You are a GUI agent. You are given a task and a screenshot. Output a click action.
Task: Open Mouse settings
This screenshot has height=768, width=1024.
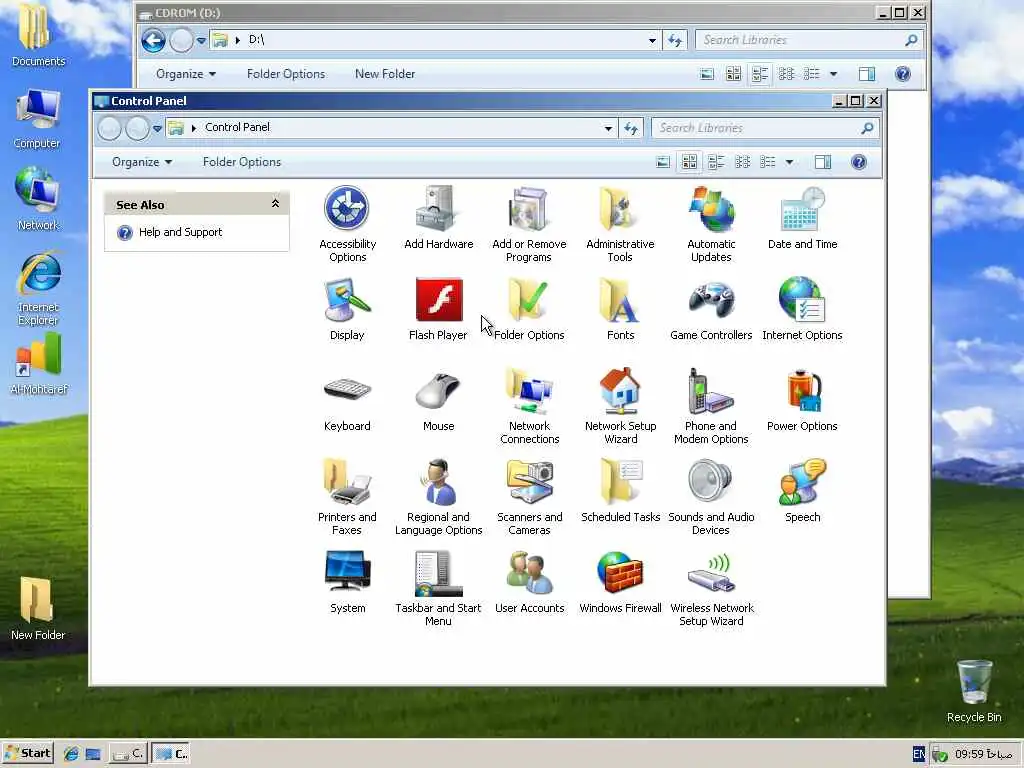click(x=438, y=400)
